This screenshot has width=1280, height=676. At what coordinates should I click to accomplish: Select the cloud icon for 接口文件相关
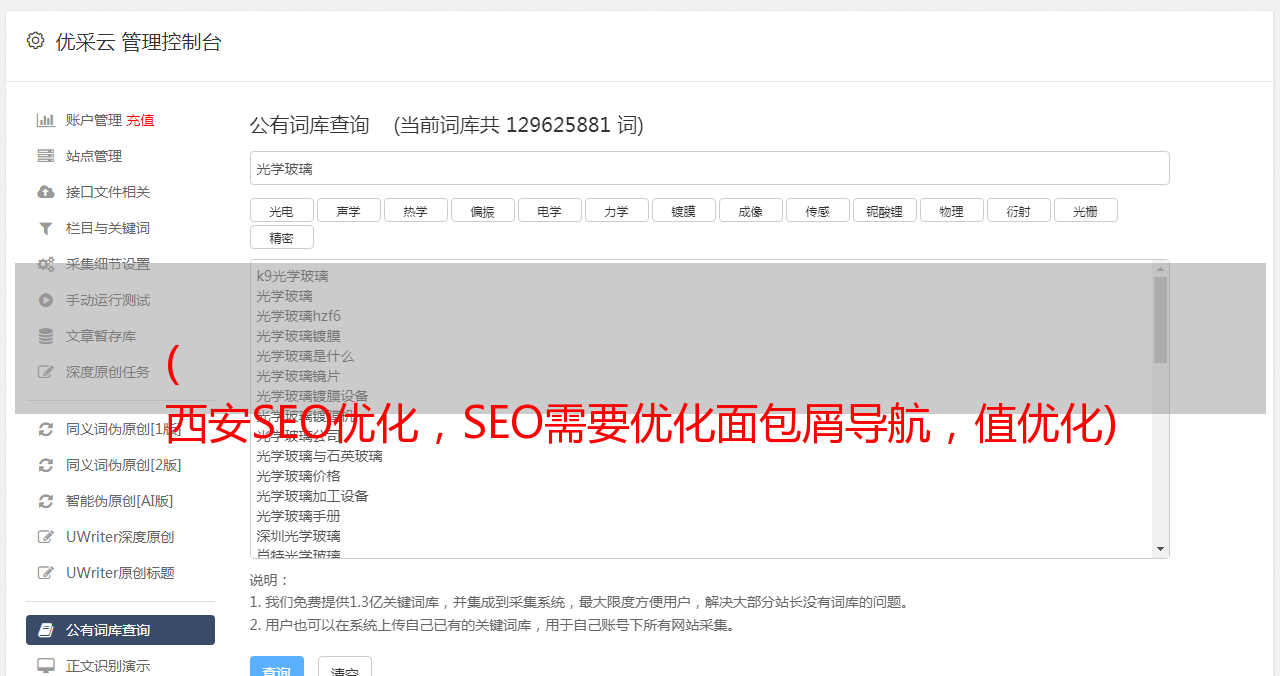(x=46, y=192)
